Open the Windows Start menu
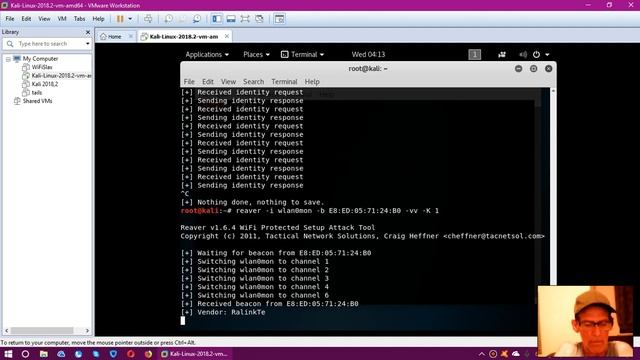Viewport: 640px width, 360px height. (8, 354)
